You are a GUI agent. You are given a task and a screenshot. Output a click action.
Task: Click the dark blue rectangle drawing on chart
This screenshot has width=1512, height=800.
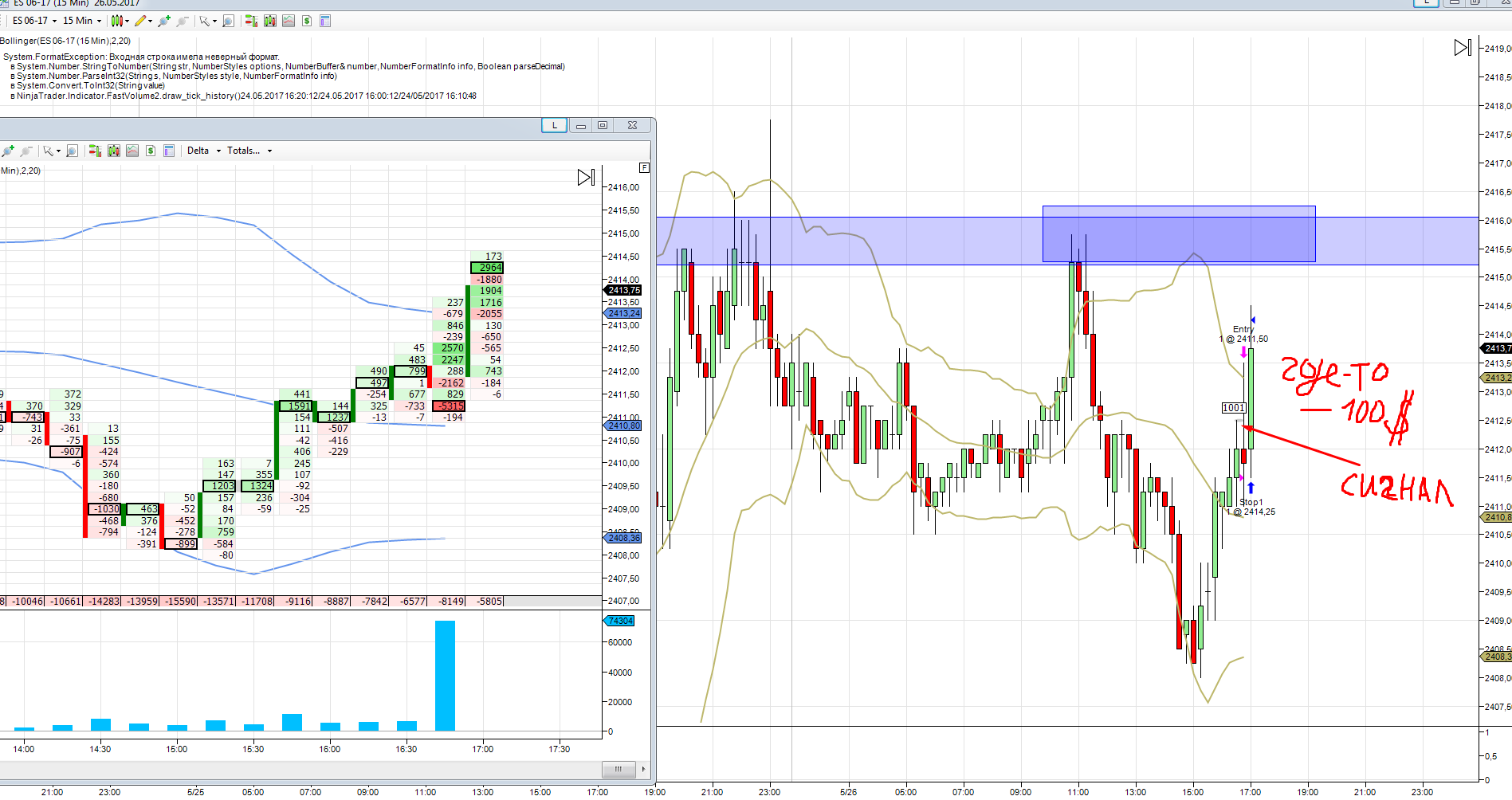1179,234
